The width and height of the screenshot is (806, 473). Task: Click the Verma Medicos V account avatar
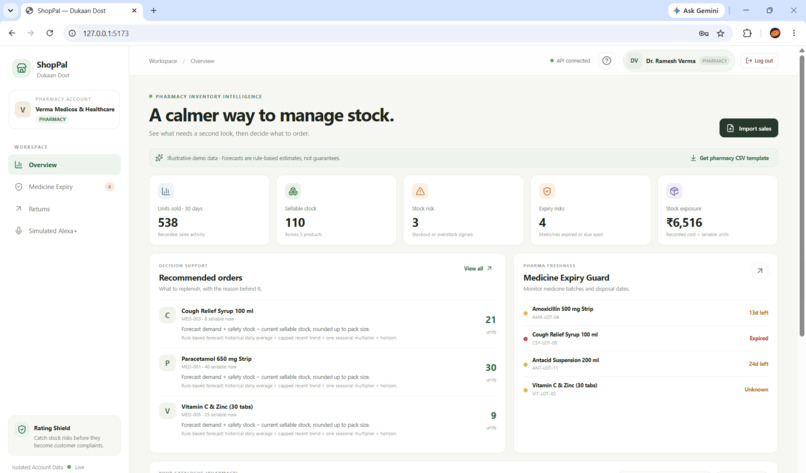pyautogui.click(x=23, y=110)
